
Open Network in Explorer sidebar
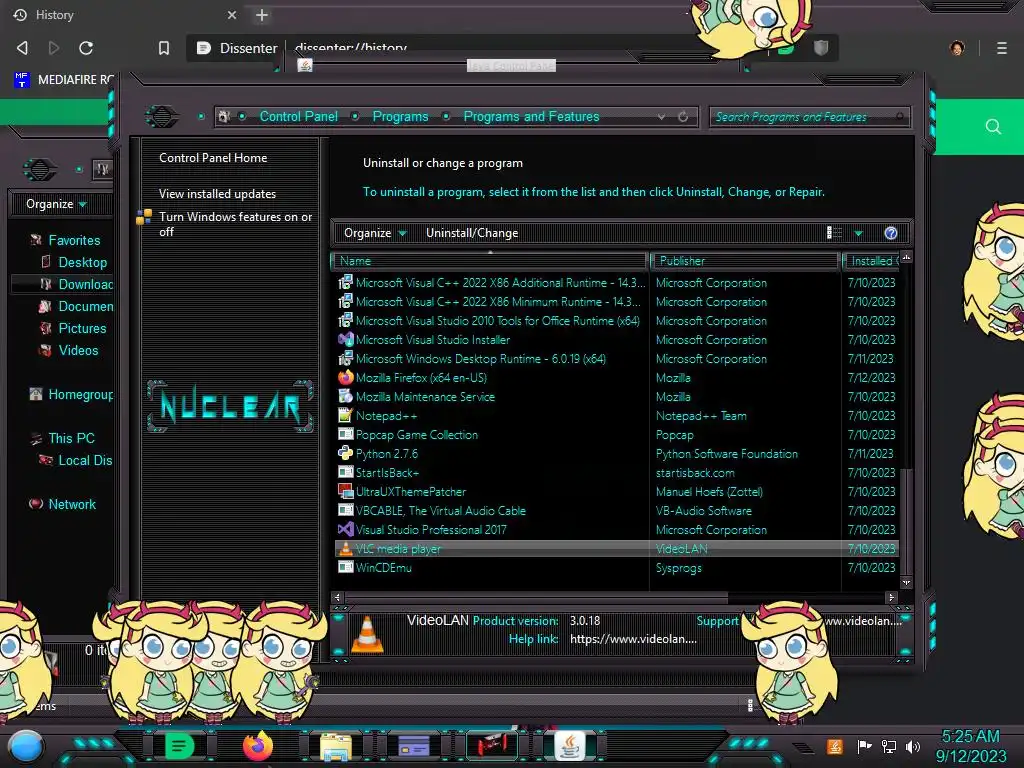(x=71, y=504)
